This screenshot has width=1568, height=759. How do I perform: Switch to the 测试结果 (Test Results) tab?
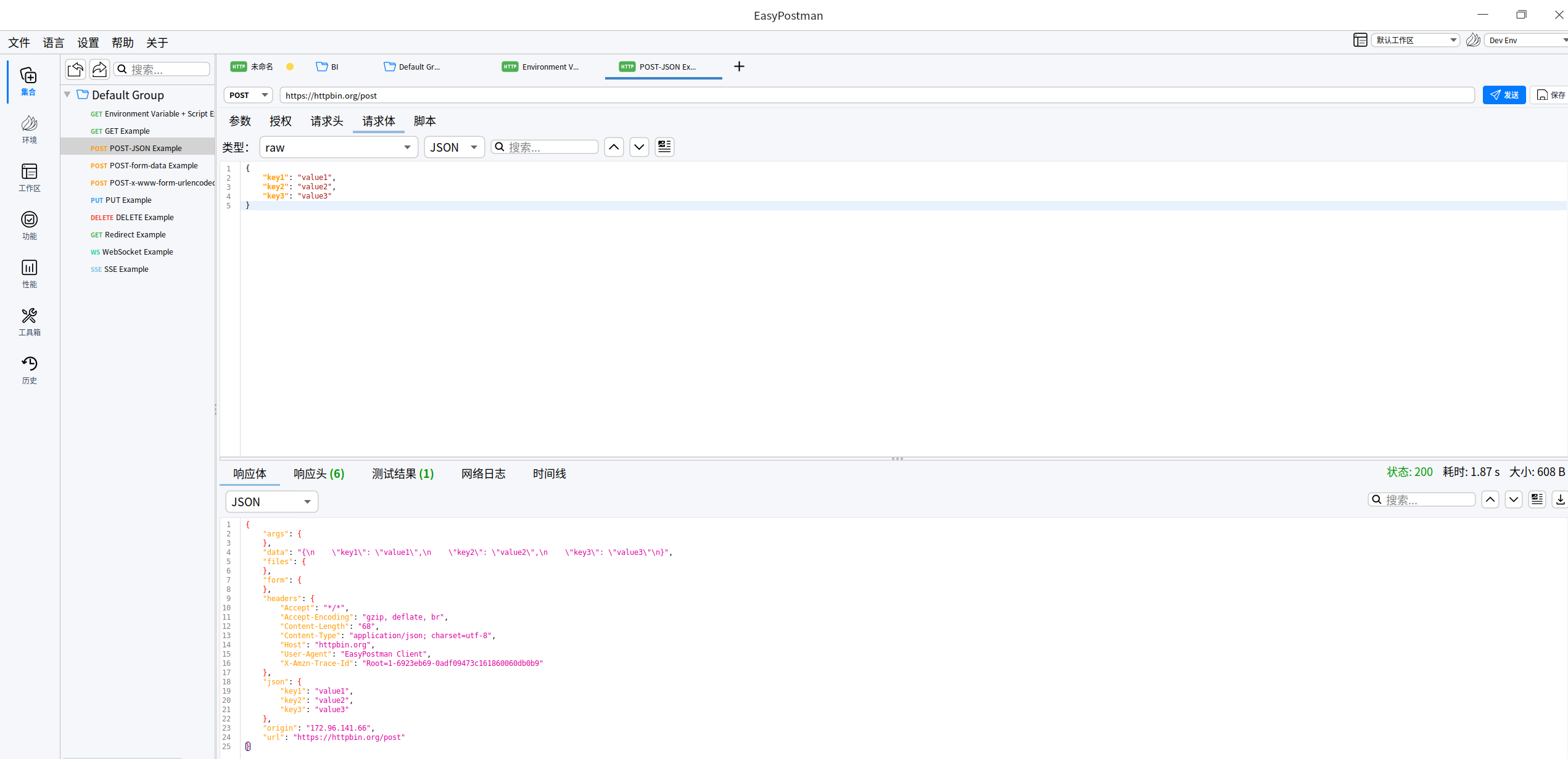402,474
